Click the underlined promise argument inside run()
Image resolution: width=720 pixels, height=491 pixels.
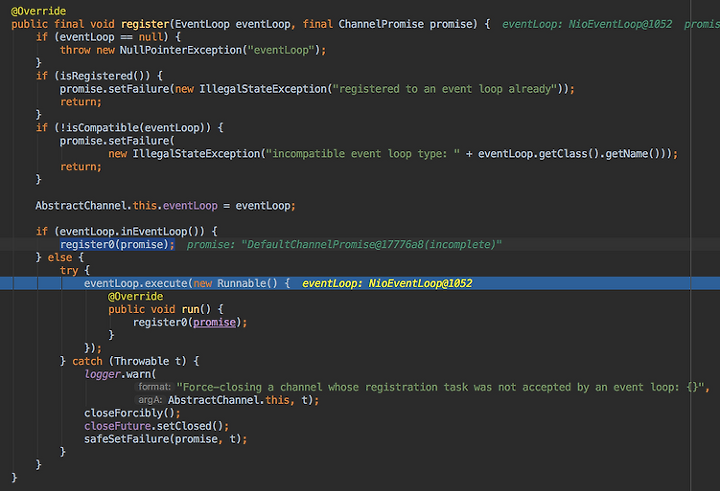214,322
